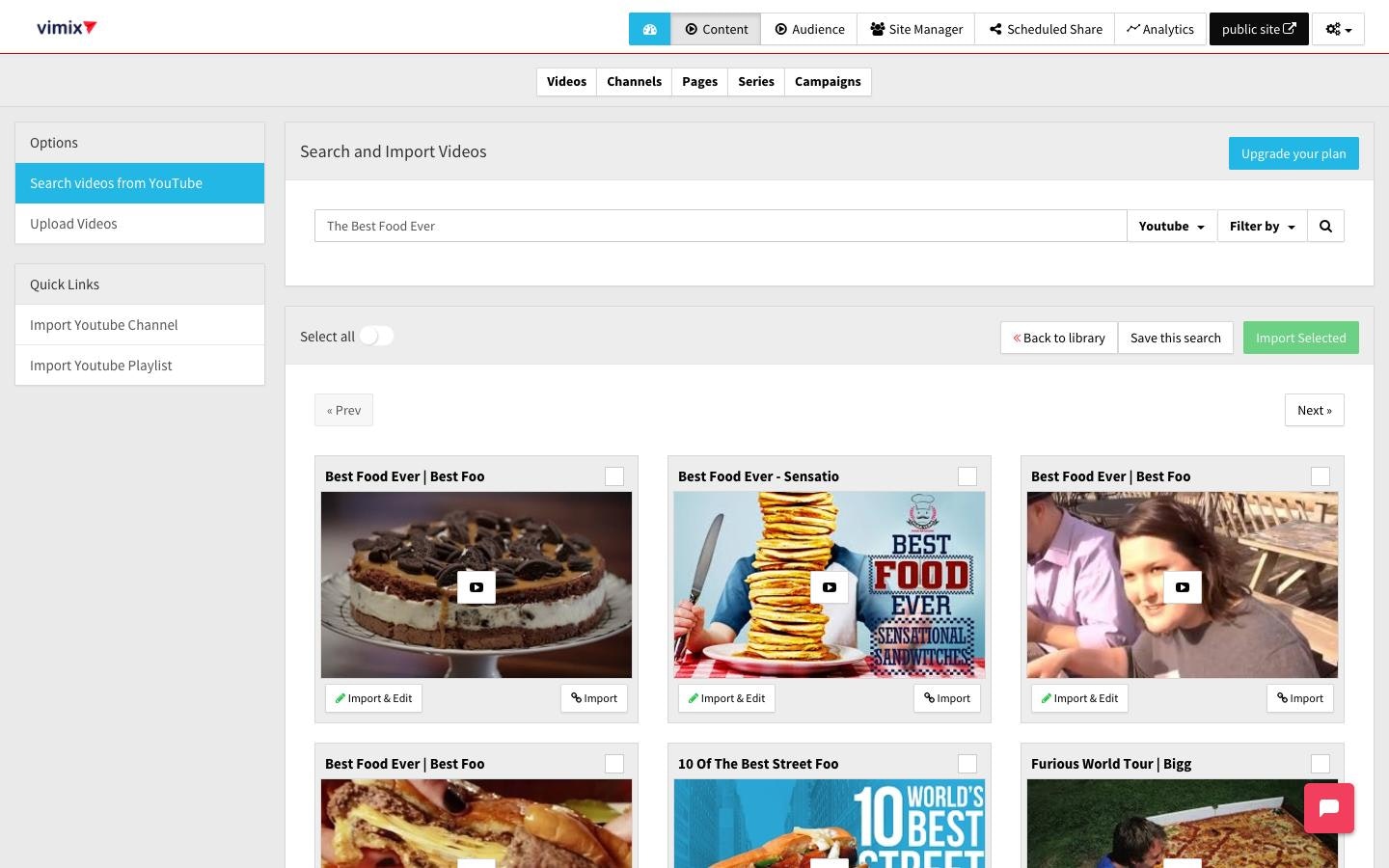The image size is (1389, 868).
Task: Open the red chat bubble widget
Action: pos(1329,808)
